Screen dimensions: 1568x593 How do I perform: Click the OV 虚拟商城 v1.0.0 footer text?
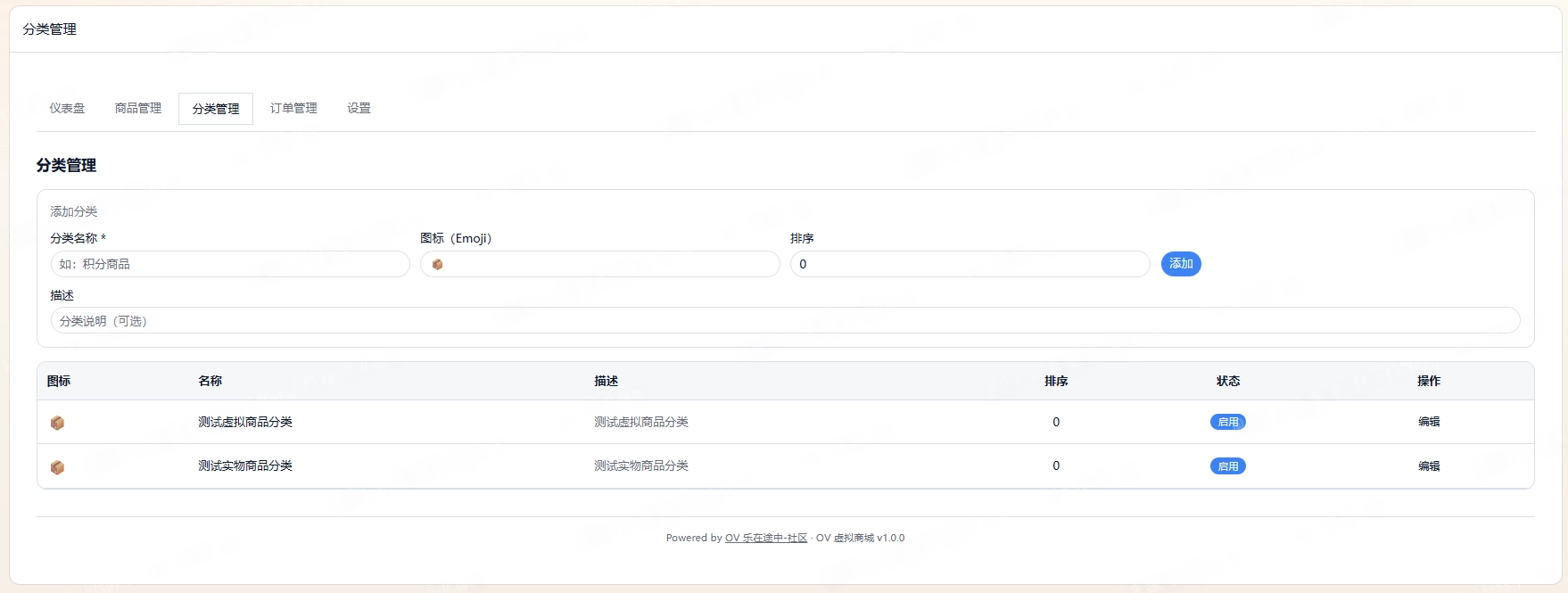coord(860,538)
